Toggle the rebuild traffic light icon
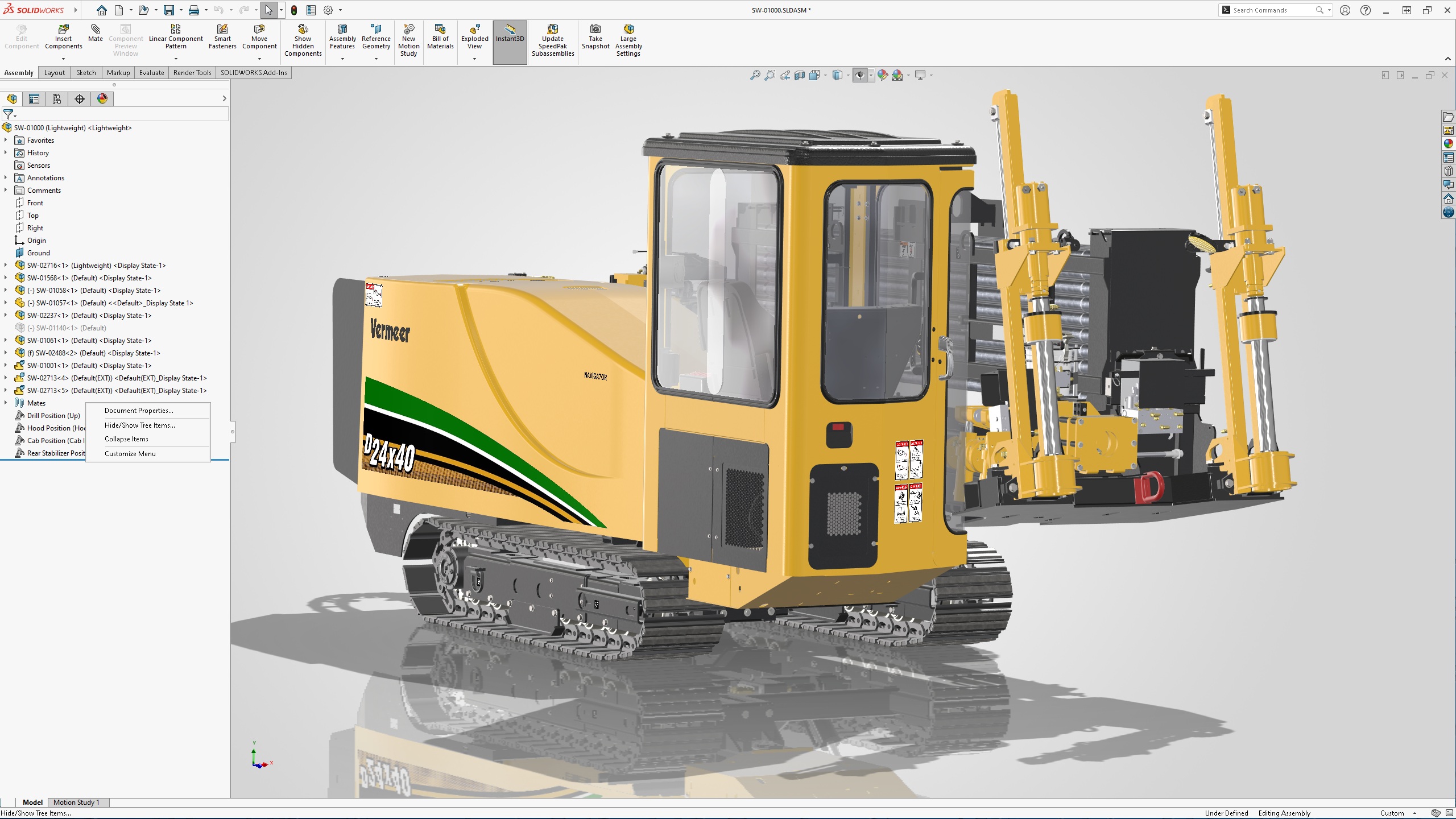Image resolution: width=1456 pixels, height=819 pixels. [x=294, y=10]
